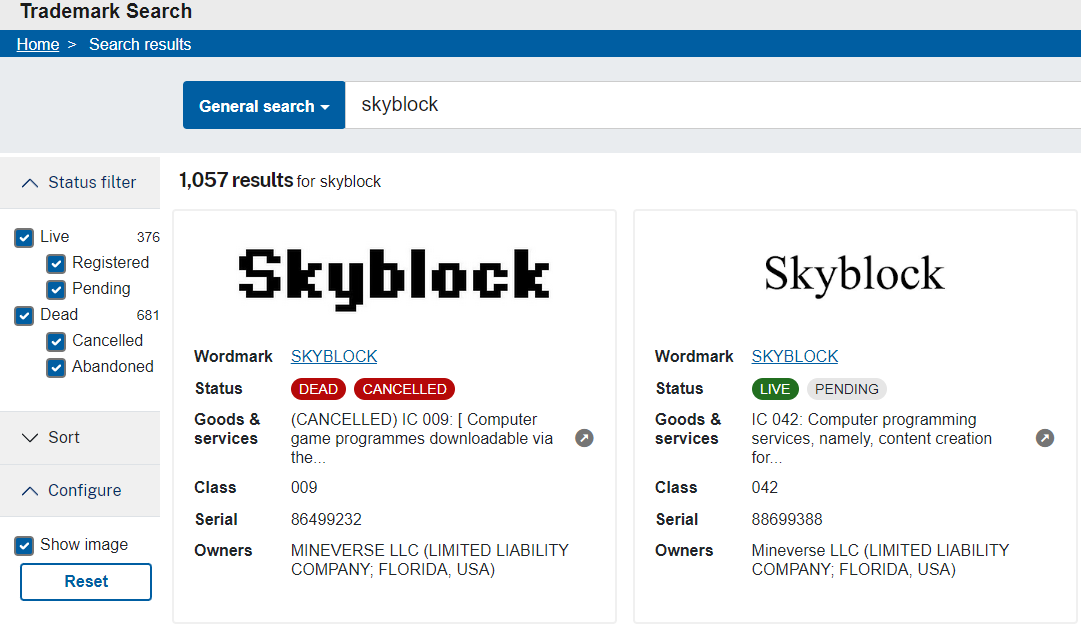Open full goods and services for serial 86499232
Screen dimensions: 1081x627
pyautogui.click(x=584, y=438)
